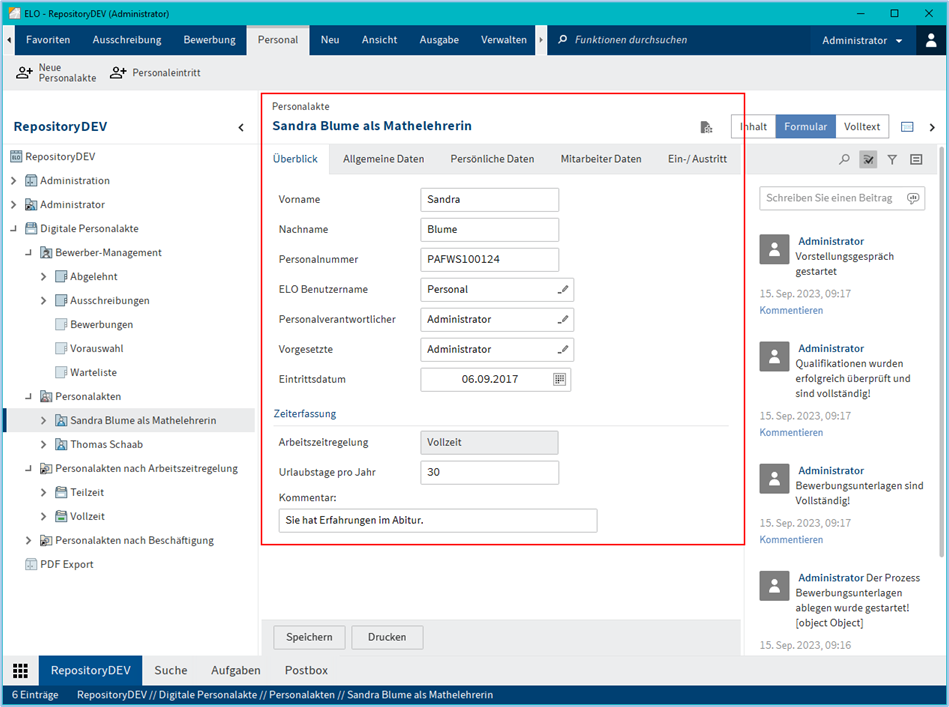The image size is (949, 707).
Task: Click the poll icon in the post field
Action: click(x=912, y=198)
